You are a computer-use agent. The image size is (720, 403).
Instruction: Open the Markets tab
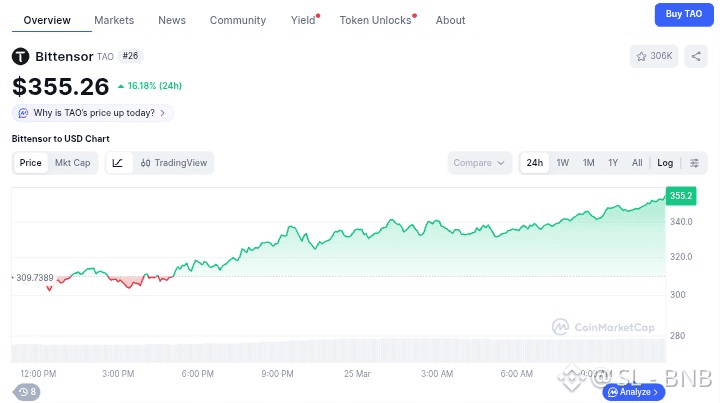pos(114,20)
